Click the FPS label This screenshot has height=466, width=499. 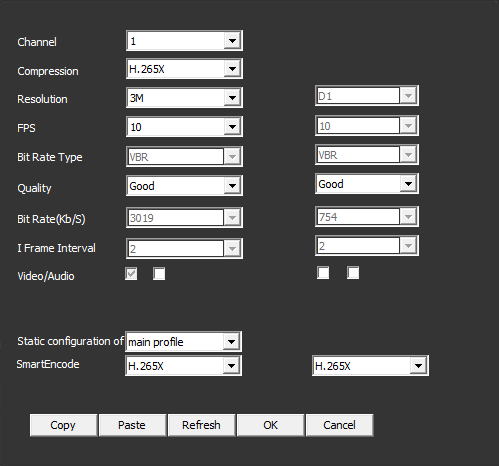(26, 128)
